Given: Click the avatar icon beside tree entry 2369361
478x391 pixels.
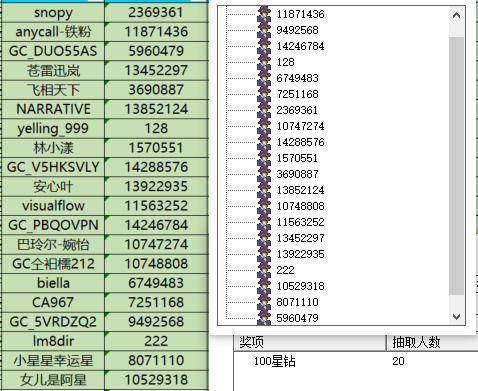Looking at the screenshot, I should point(264,110).
